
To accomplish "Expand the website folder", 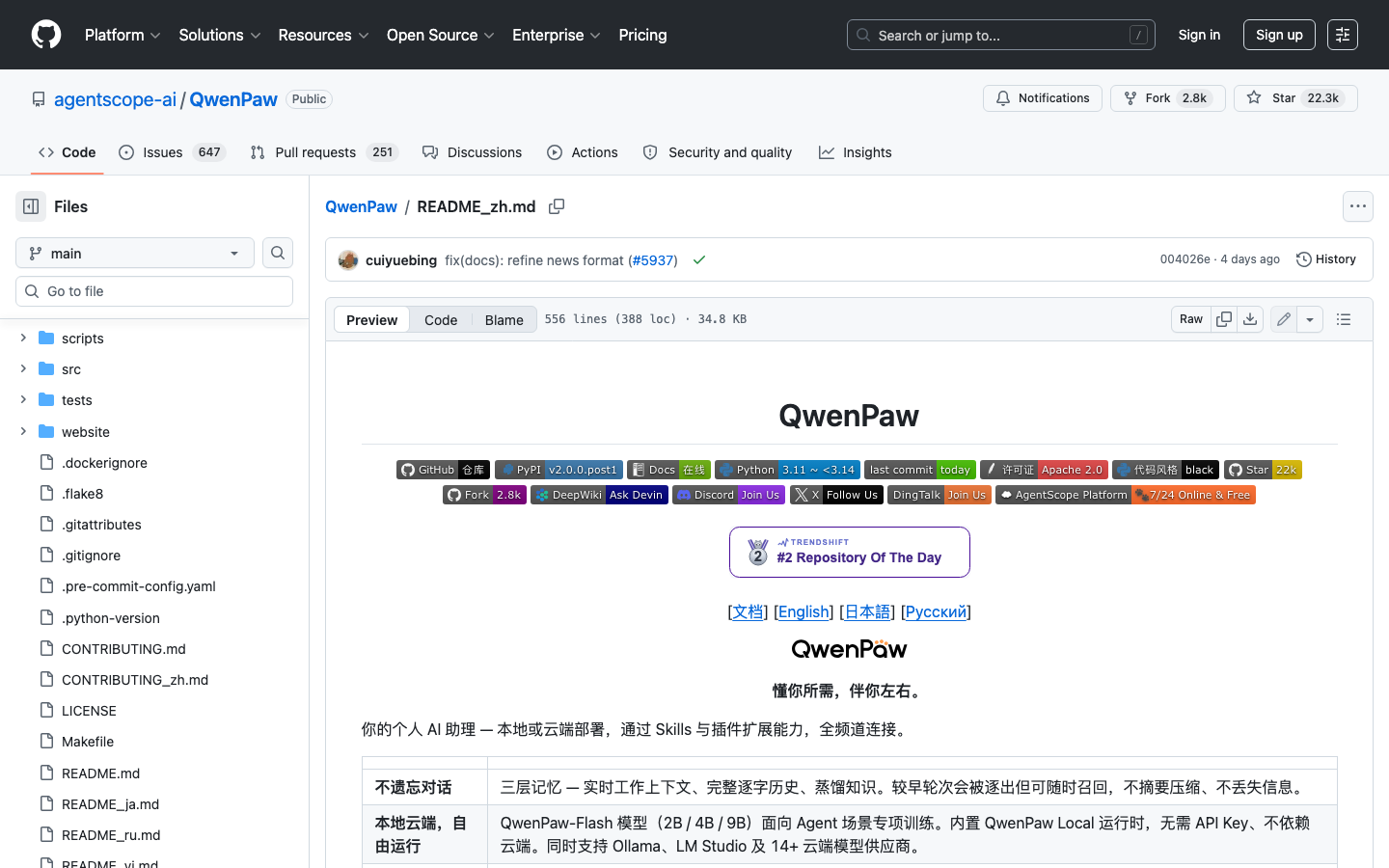I will pyautogui.click(x=23, y=431).
